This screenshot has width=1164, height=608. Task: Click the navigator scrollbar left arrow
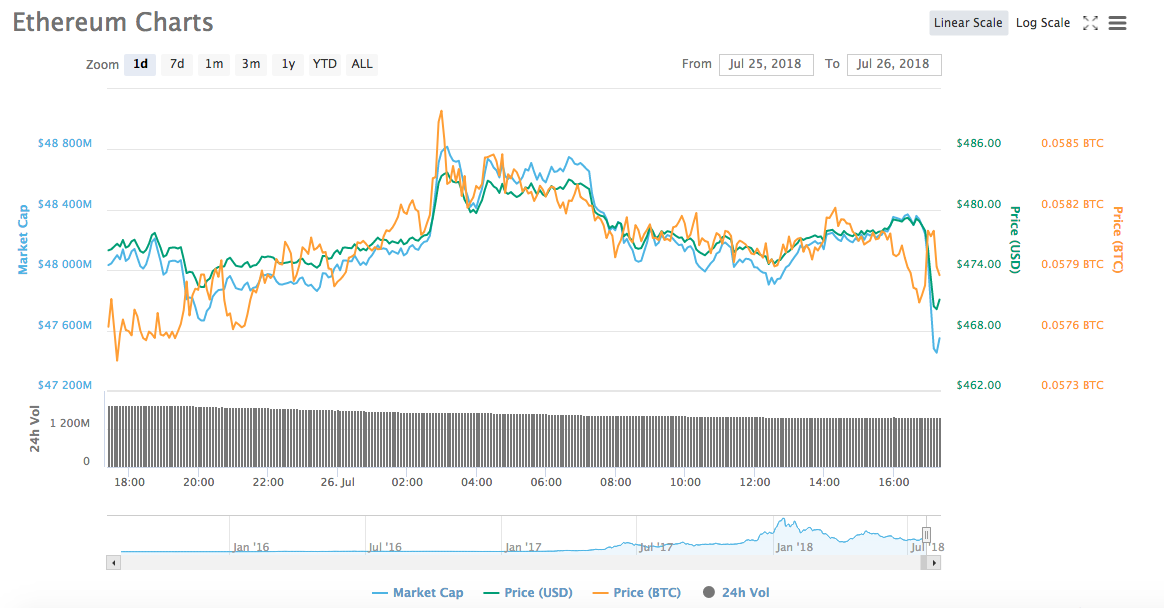pyautogui.click(x=114, y=563)
